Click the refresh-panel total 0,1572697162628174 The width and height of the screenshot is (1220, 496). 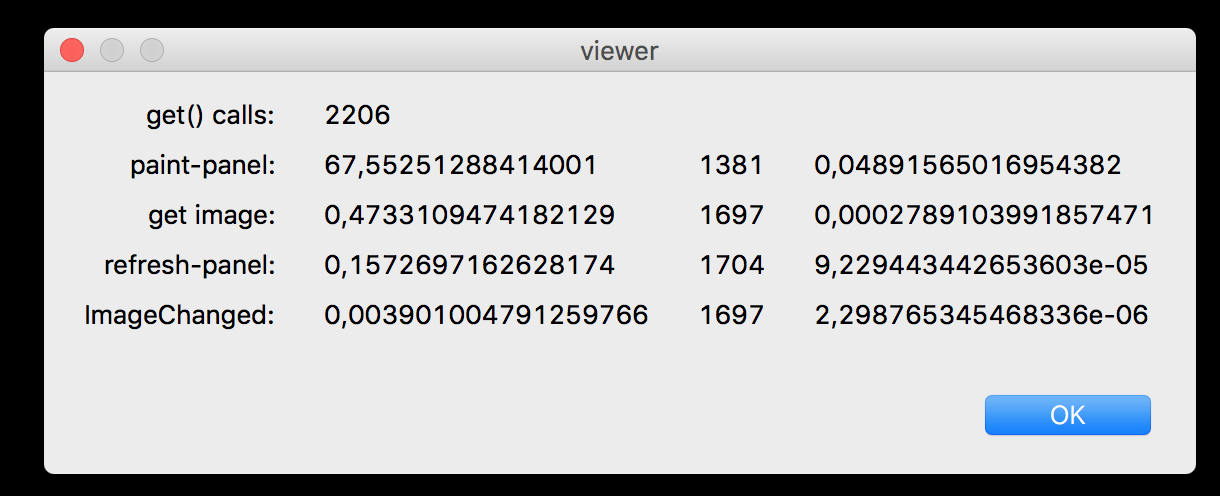click(470, 266)
